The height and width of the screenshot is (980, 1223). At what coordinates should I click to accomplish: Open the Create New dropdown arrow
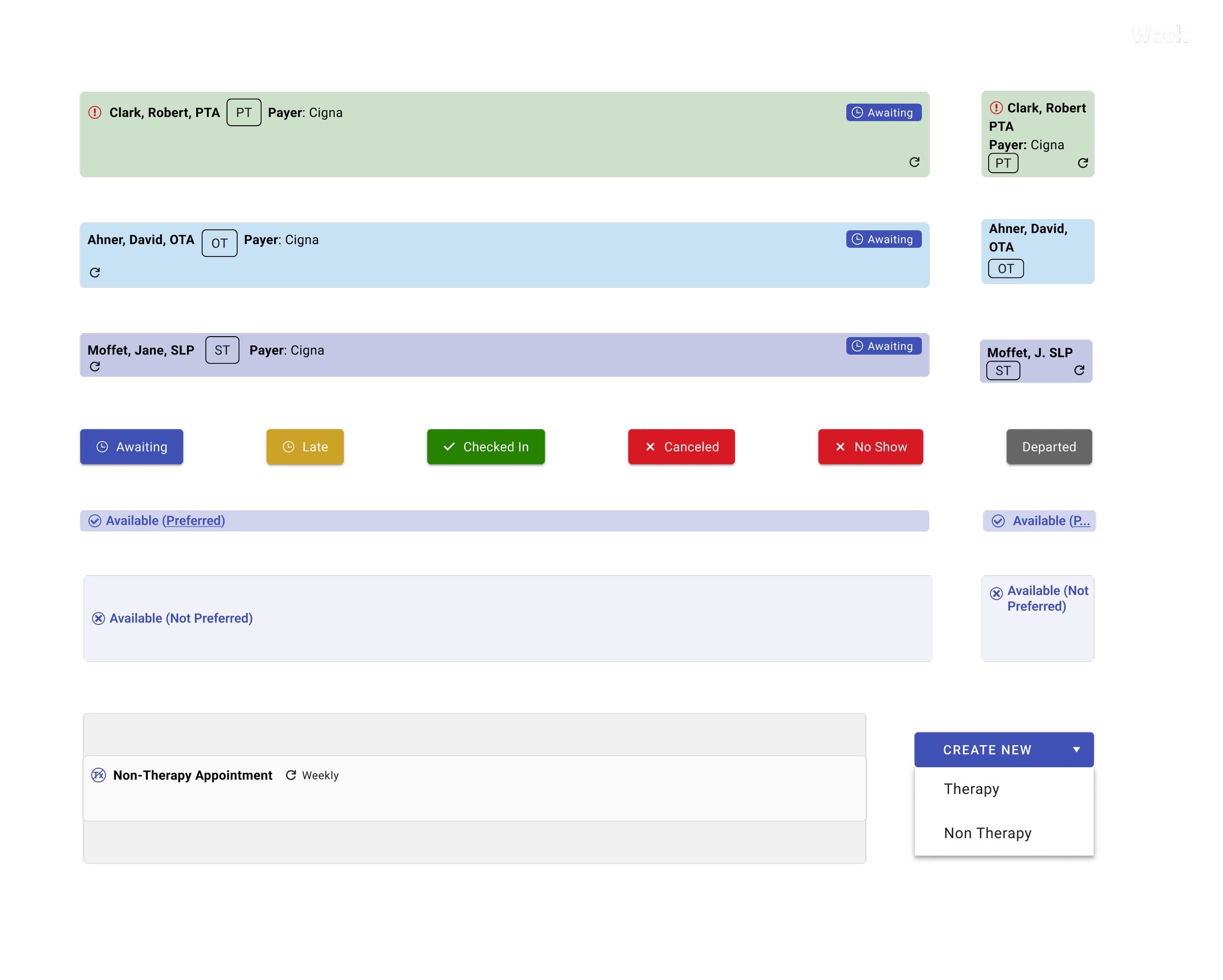pyautogui.click(x=1076, y=750)
